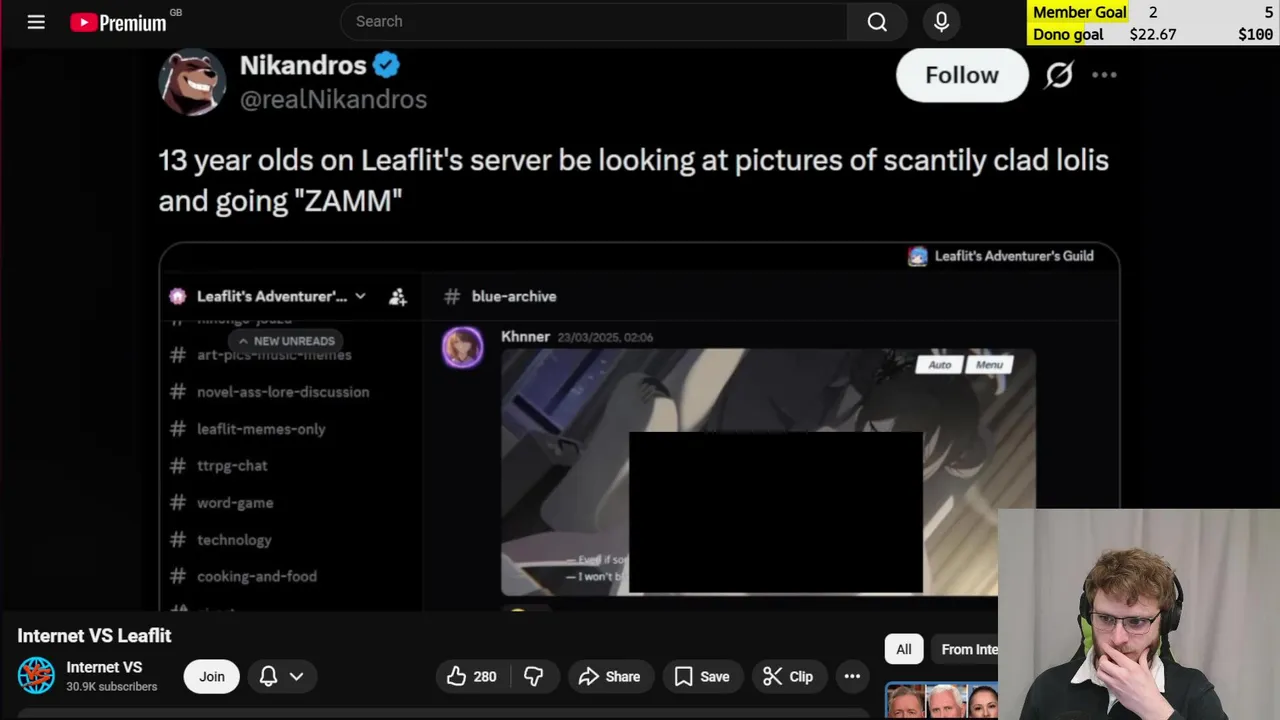Open tweet more options ellipsis
Viewport: 1280px width, 720px height.
pos(1104,75)
